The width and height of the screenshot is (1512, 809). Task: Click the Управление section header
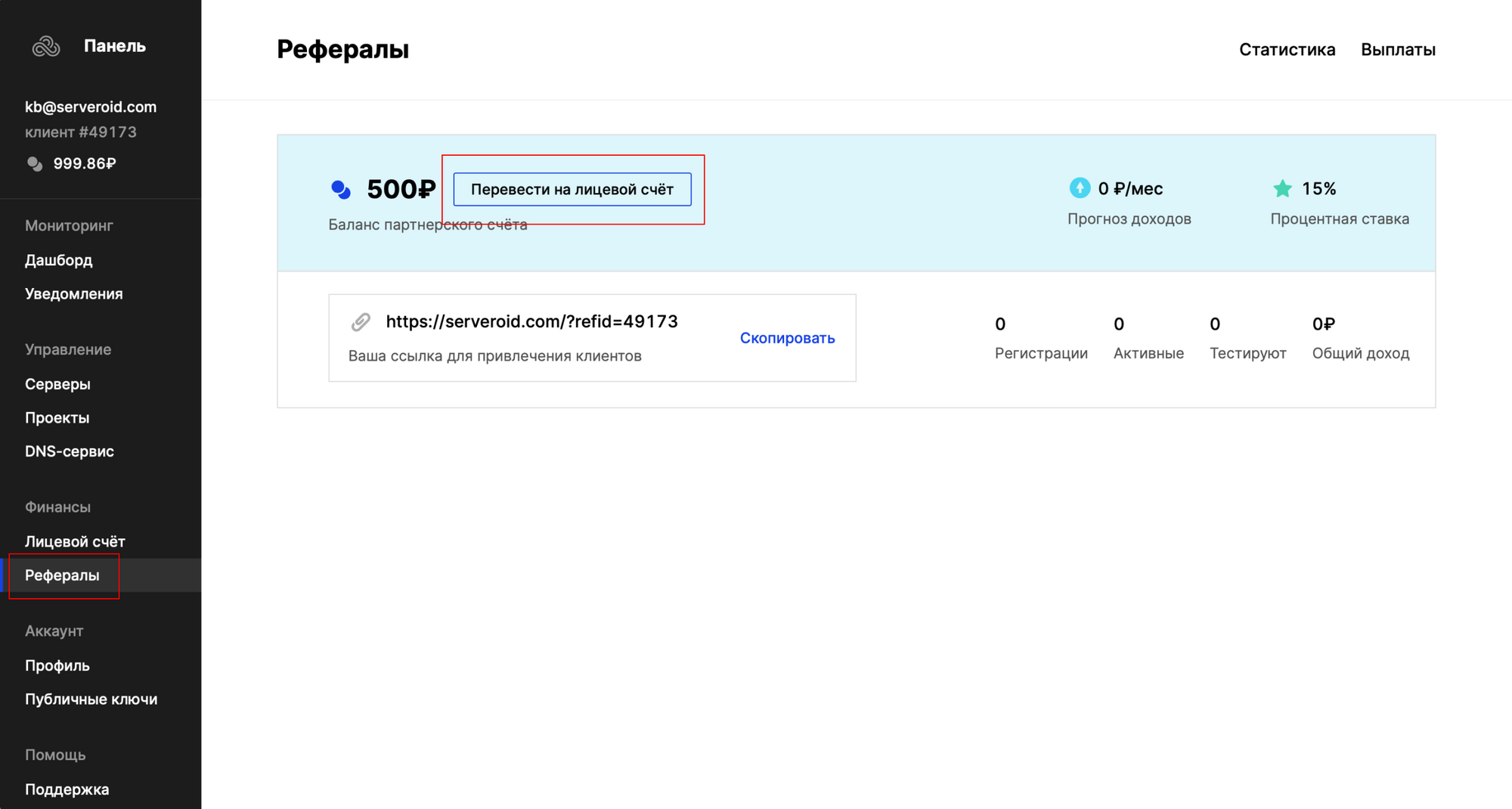(x=68, y=349)
